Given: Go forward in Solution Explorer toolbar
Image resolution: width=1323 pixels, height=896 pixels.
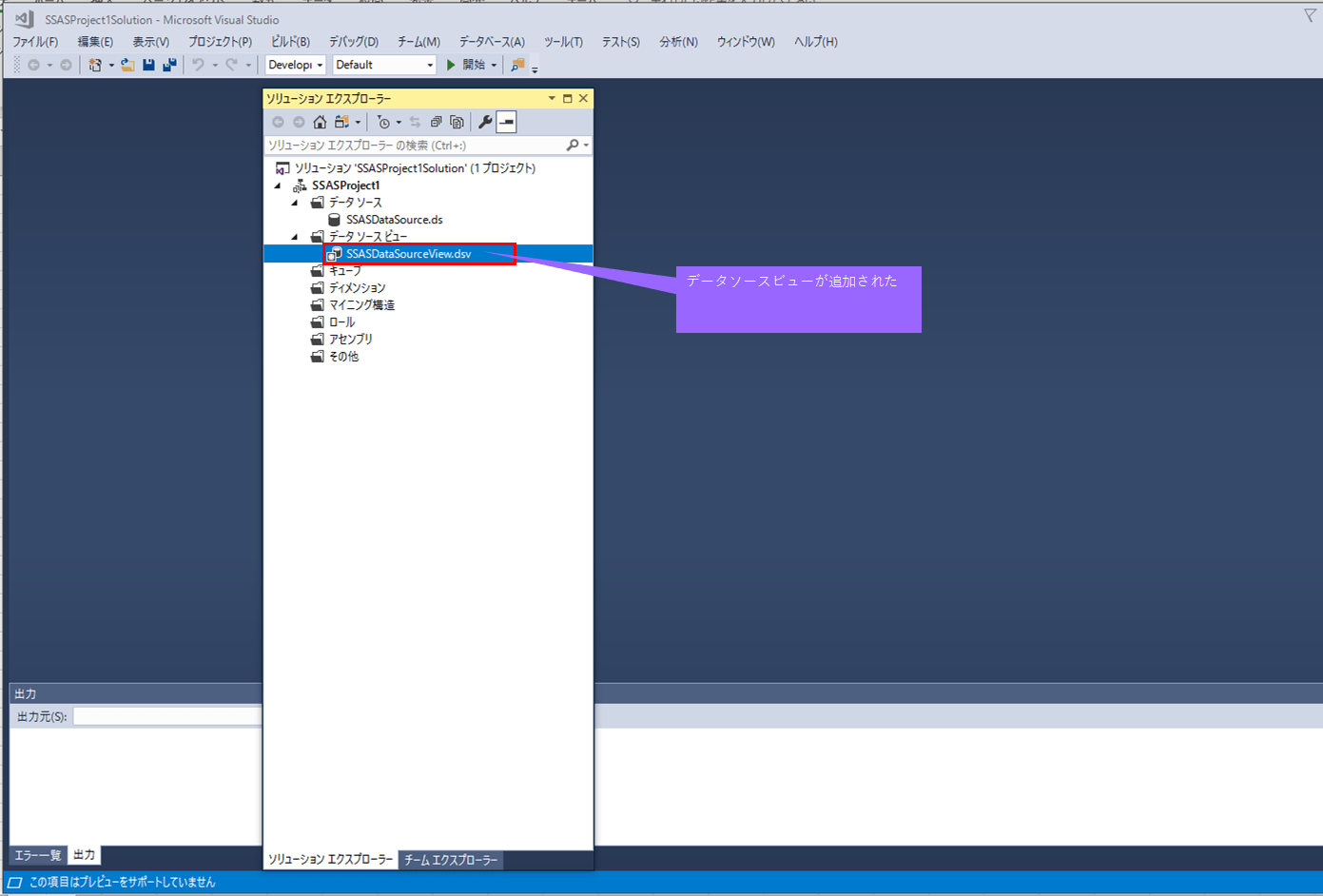Looking at the screenshot, I should pyautogui.click(x=299, y=122).
